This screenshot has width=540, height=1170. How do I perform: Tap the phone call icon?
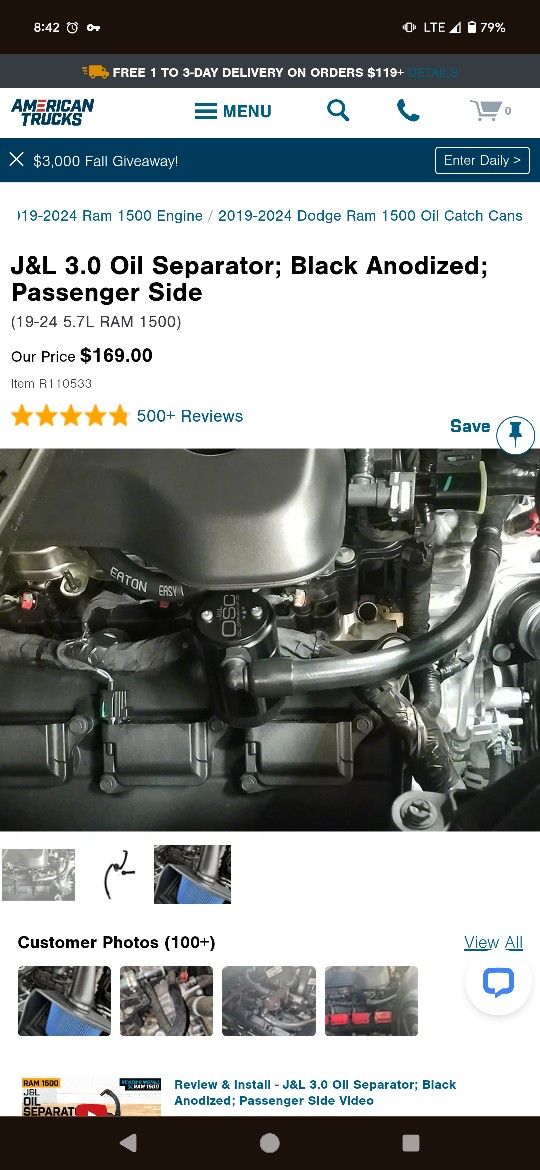[x=408, y=111]
